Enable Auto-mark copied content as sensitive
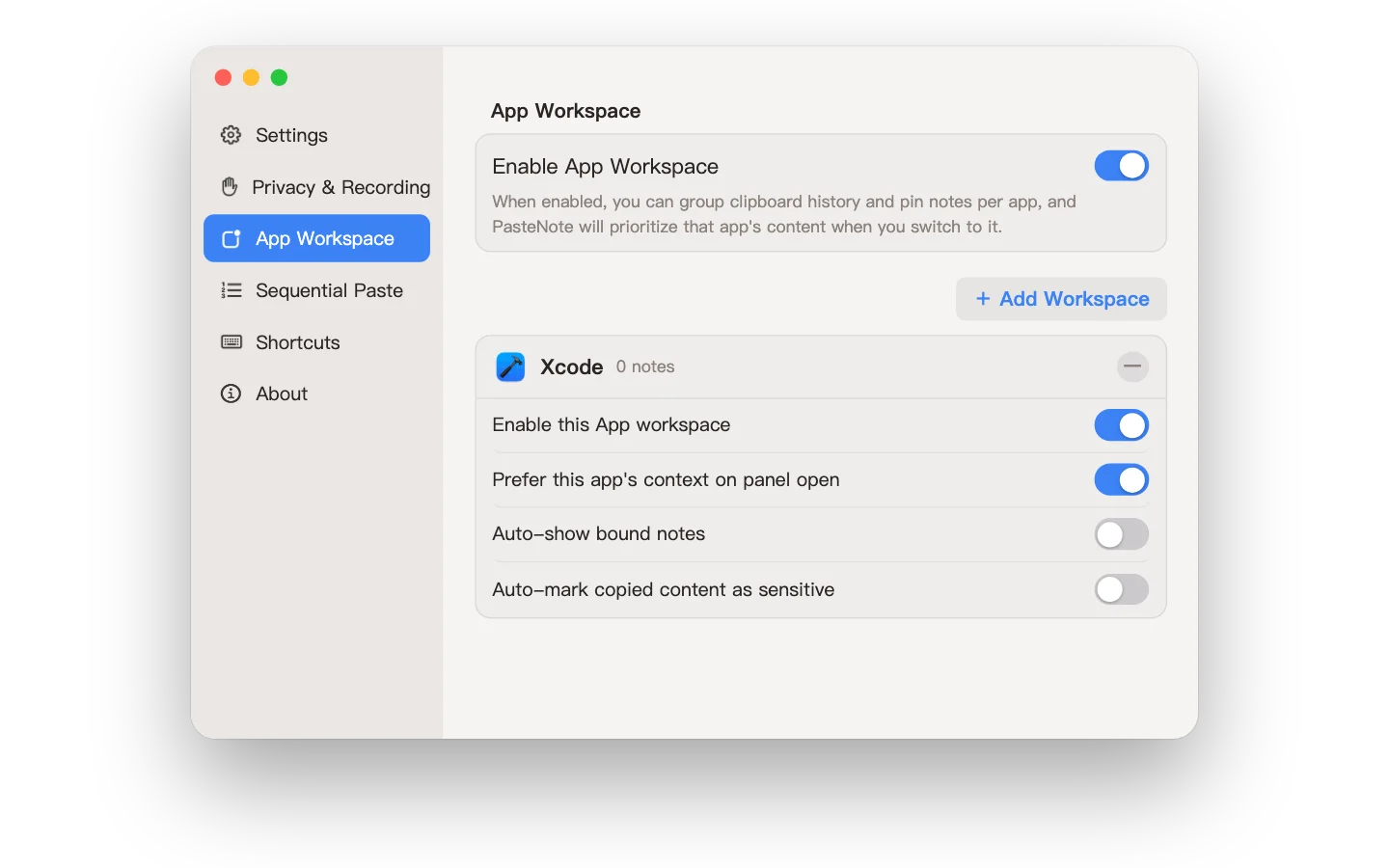The image size is (1389, 868). point(1121,589)
